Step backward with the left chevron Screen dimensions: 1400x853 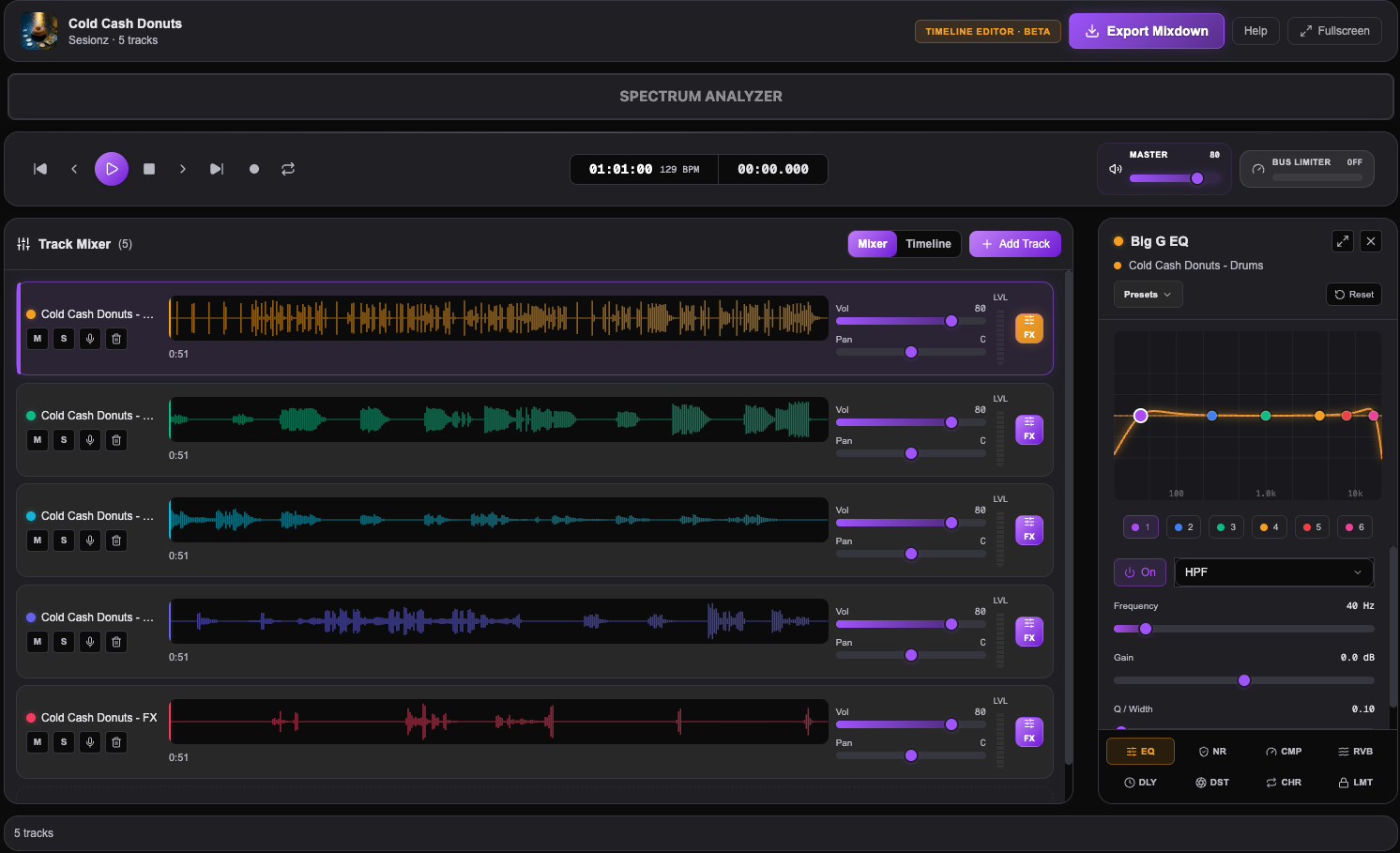point(74,169)
